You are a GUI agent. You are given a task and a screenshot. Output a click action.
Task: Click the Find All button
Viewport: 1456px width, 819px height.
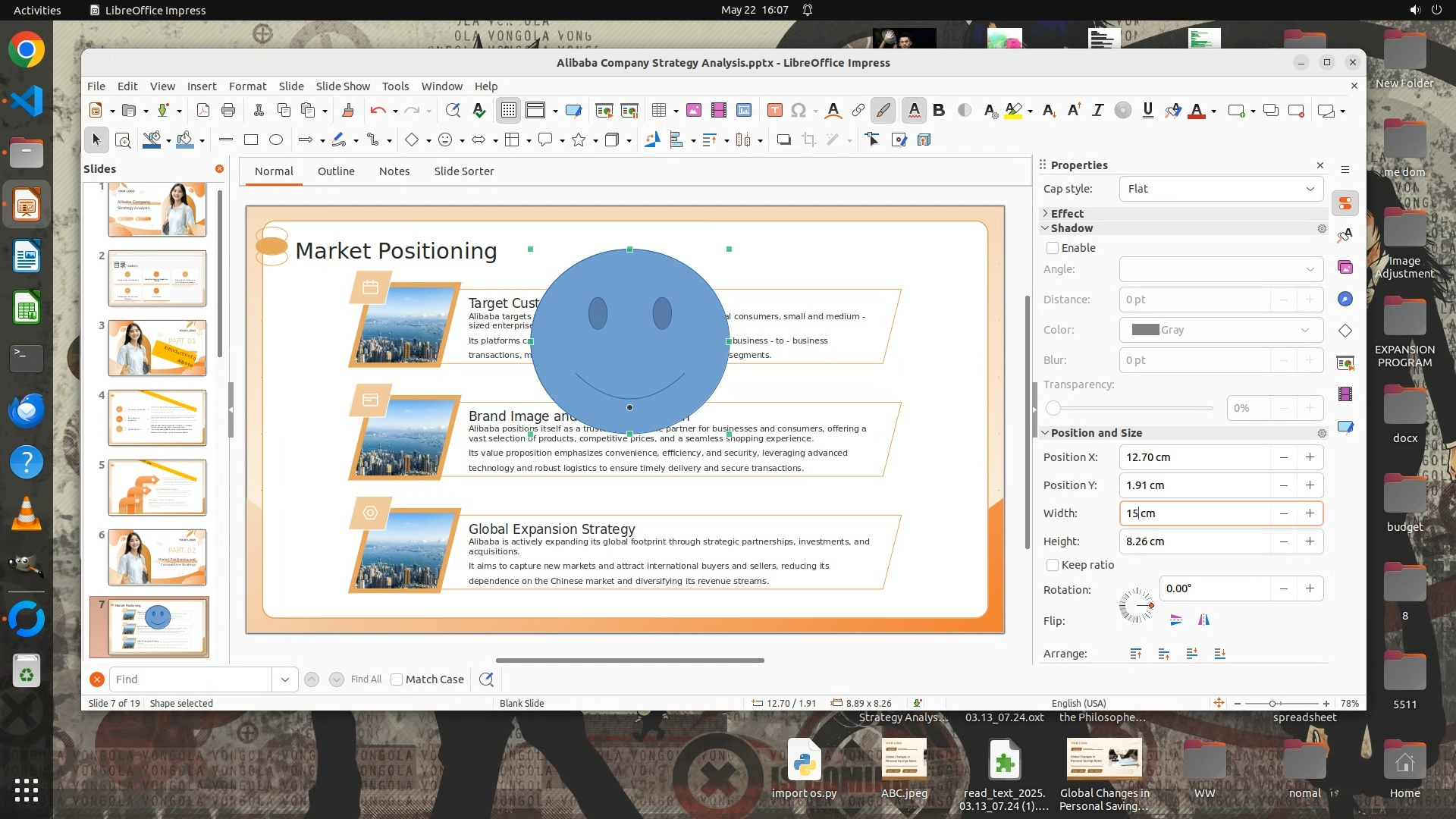[x=366, y=679]
